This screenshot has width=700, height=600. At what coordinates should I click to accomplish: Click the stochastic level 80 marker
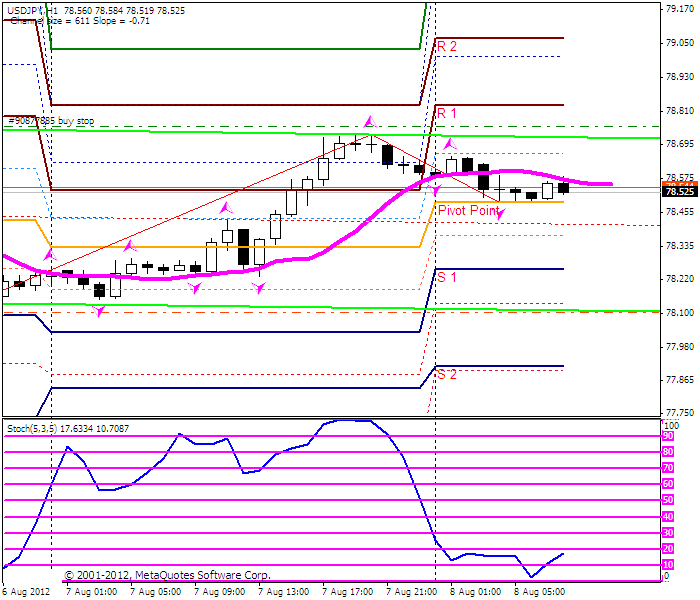[x=668, y=452]
